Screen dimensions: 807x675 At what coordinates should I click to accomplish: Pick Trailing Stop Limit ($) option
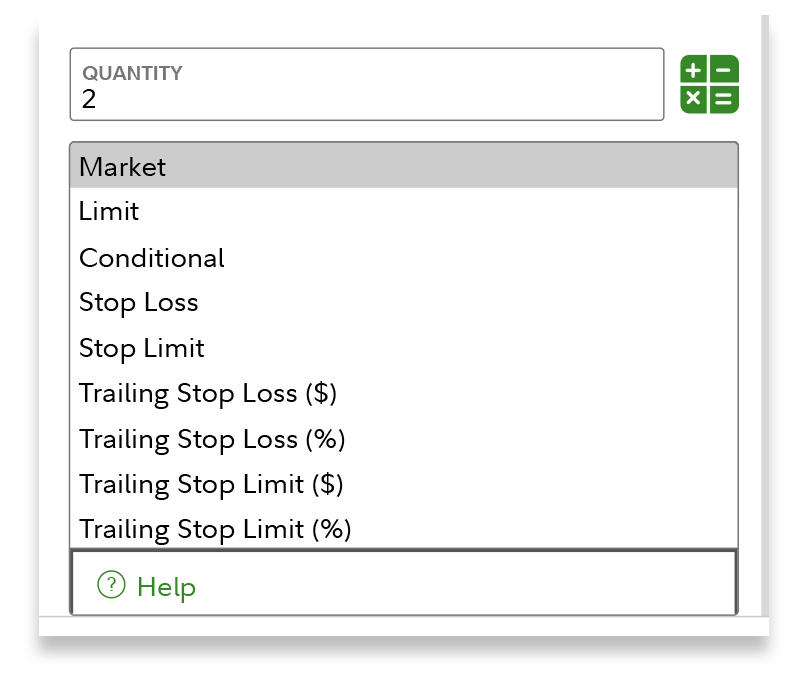[211, 484]
